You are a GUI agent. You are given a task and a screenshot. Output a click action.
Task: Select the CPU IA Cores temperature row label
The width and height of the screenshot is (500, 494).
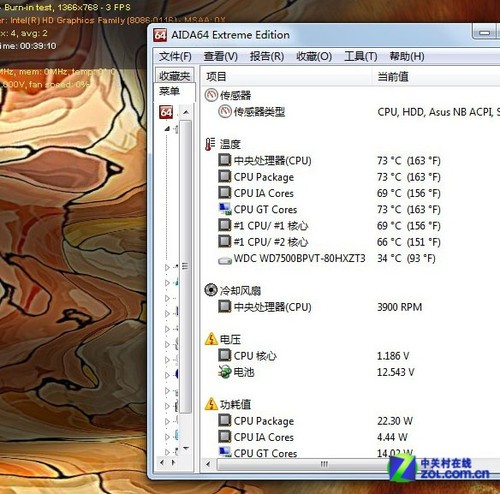(264, 193)
